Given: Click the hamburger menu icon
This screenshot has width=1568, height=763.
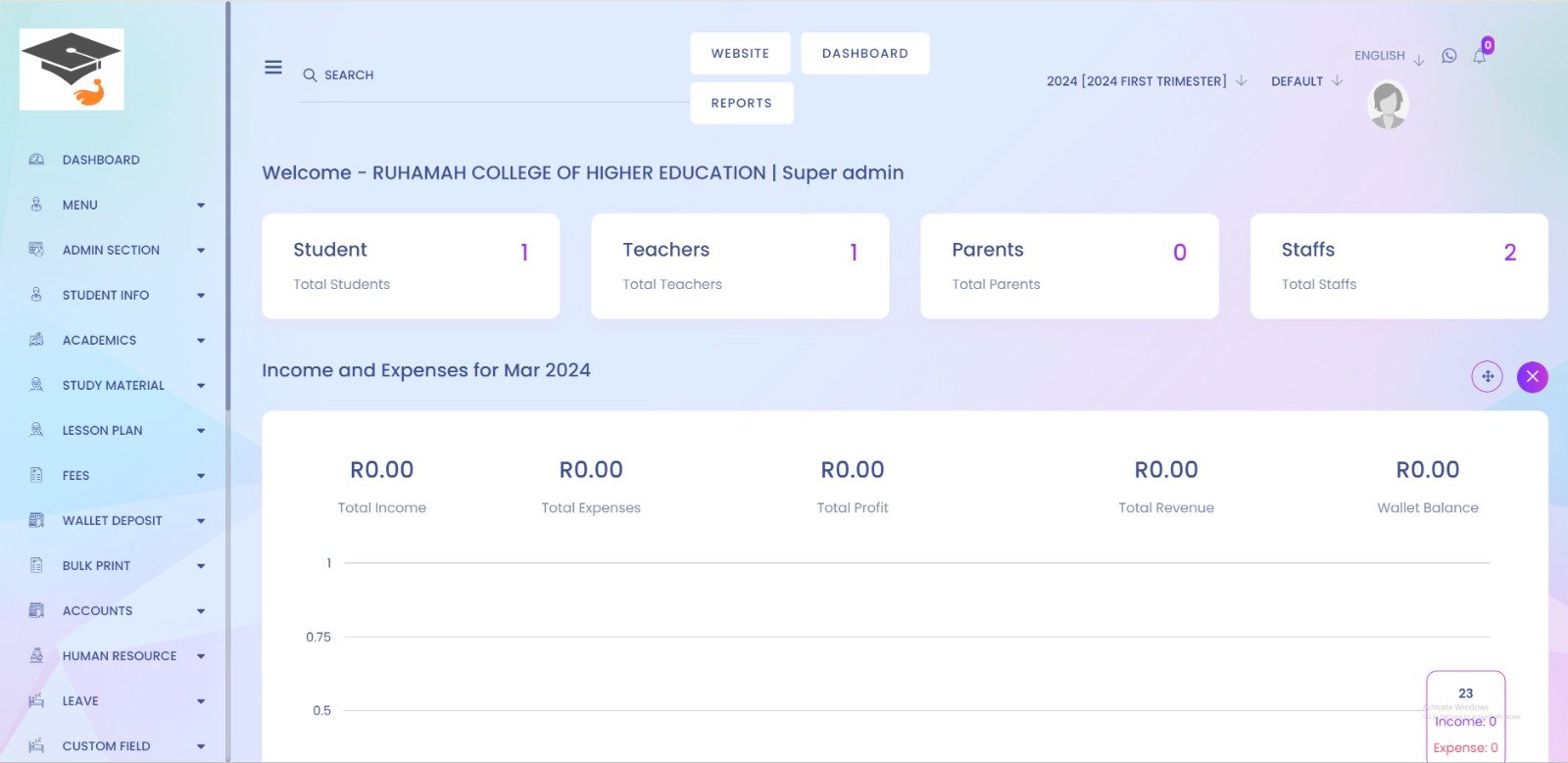Looking at the screenshot, I should [x=273, y=68].
